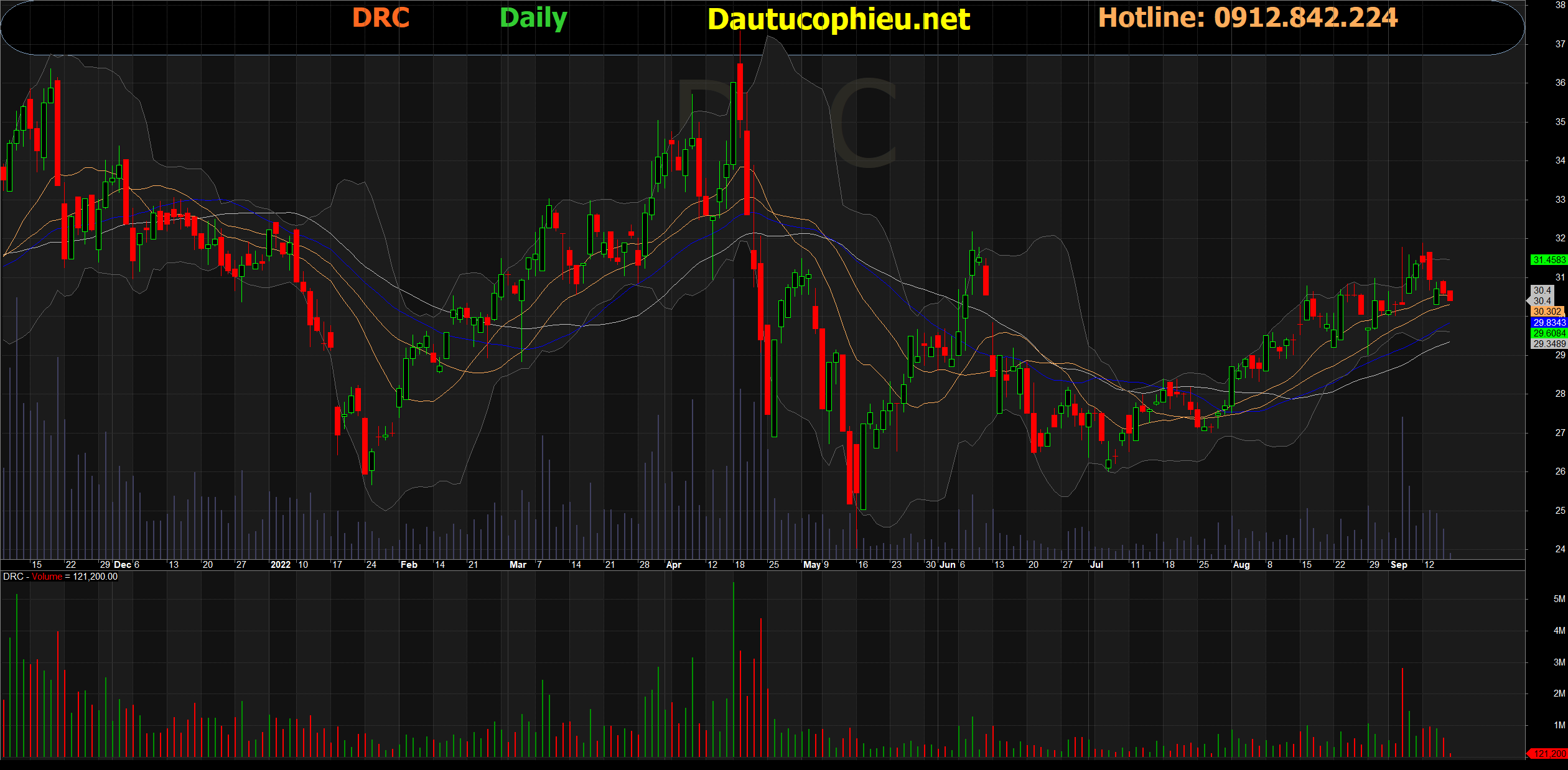Click the Sep month marker on date axis
1568x770 pixels.
(x=1398, y=565)
